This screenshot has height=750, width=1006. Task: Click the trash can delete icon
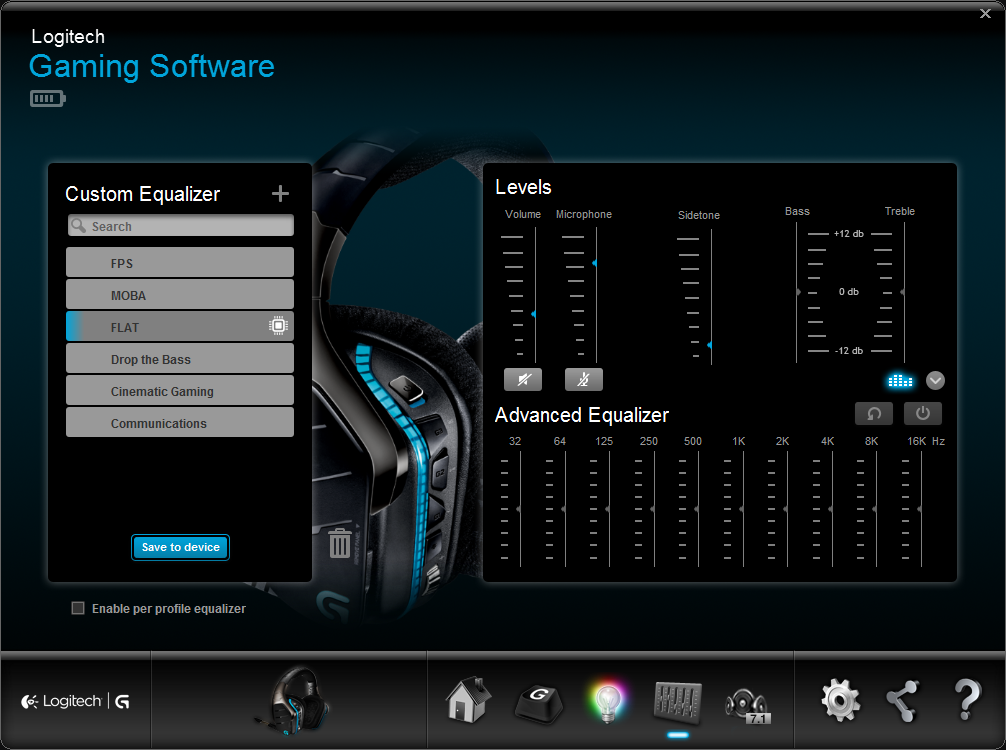[340, 543]
